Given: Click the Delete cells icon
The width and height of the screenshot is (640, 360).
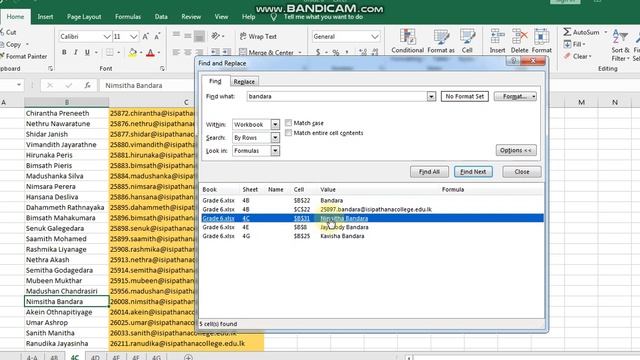Looking at the screenshot, I should click(x=519, y=41).
